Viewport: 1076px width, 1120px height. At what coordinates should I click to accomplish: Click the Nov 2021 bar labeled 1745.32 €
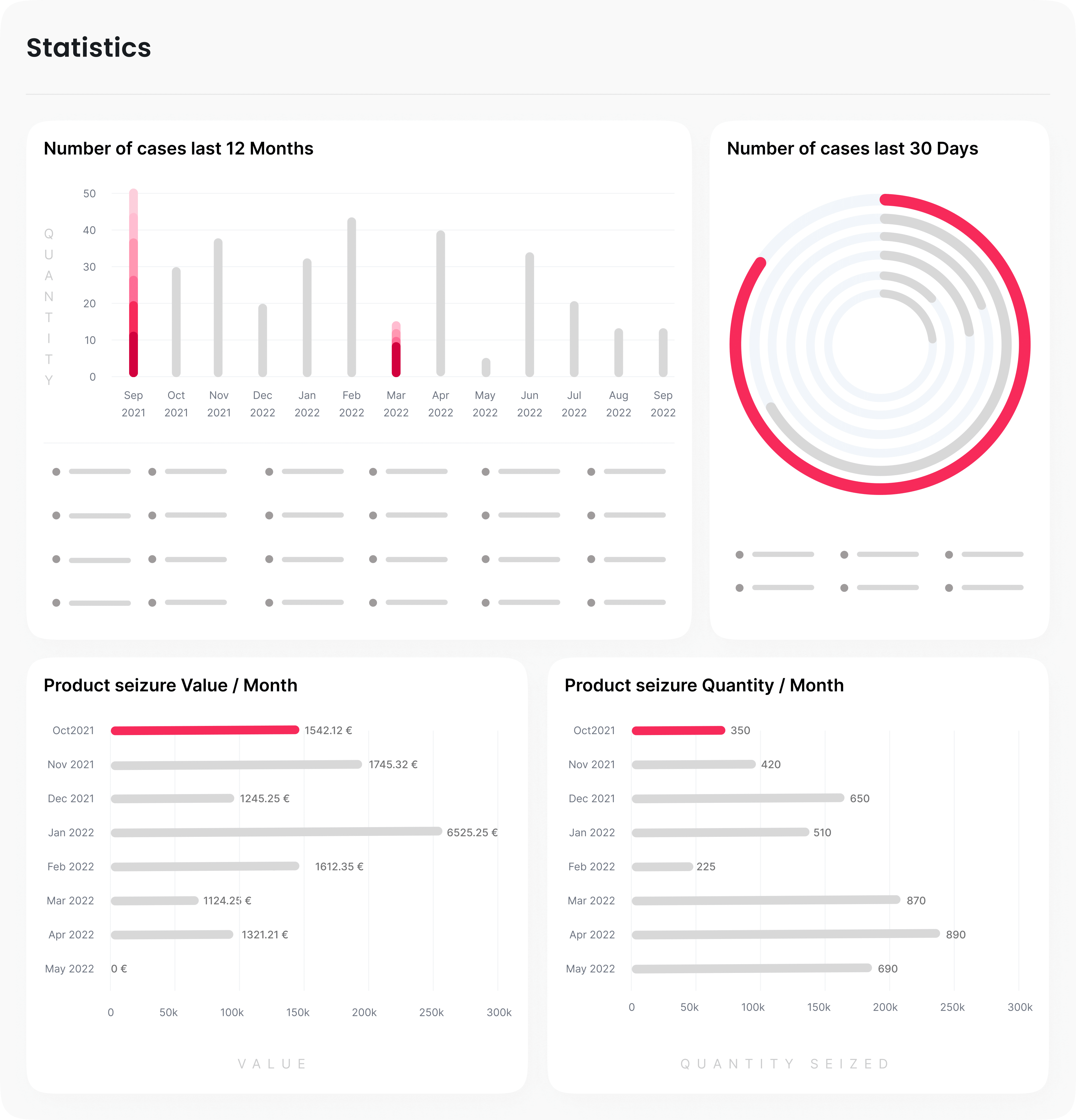[x=237, y=765]
